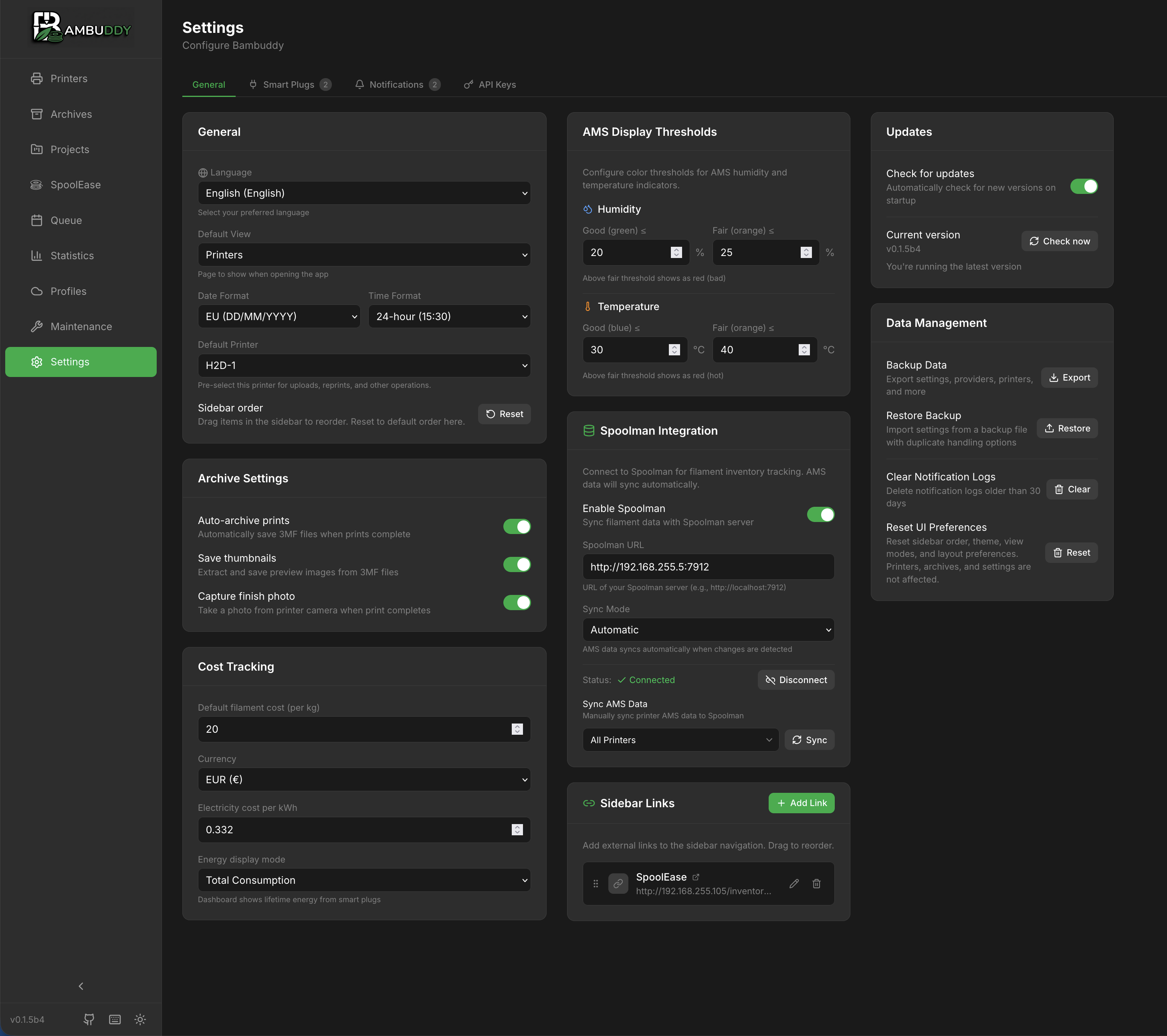Change the Date Format dropdown

pyautogui.click(x=279, y=316)
